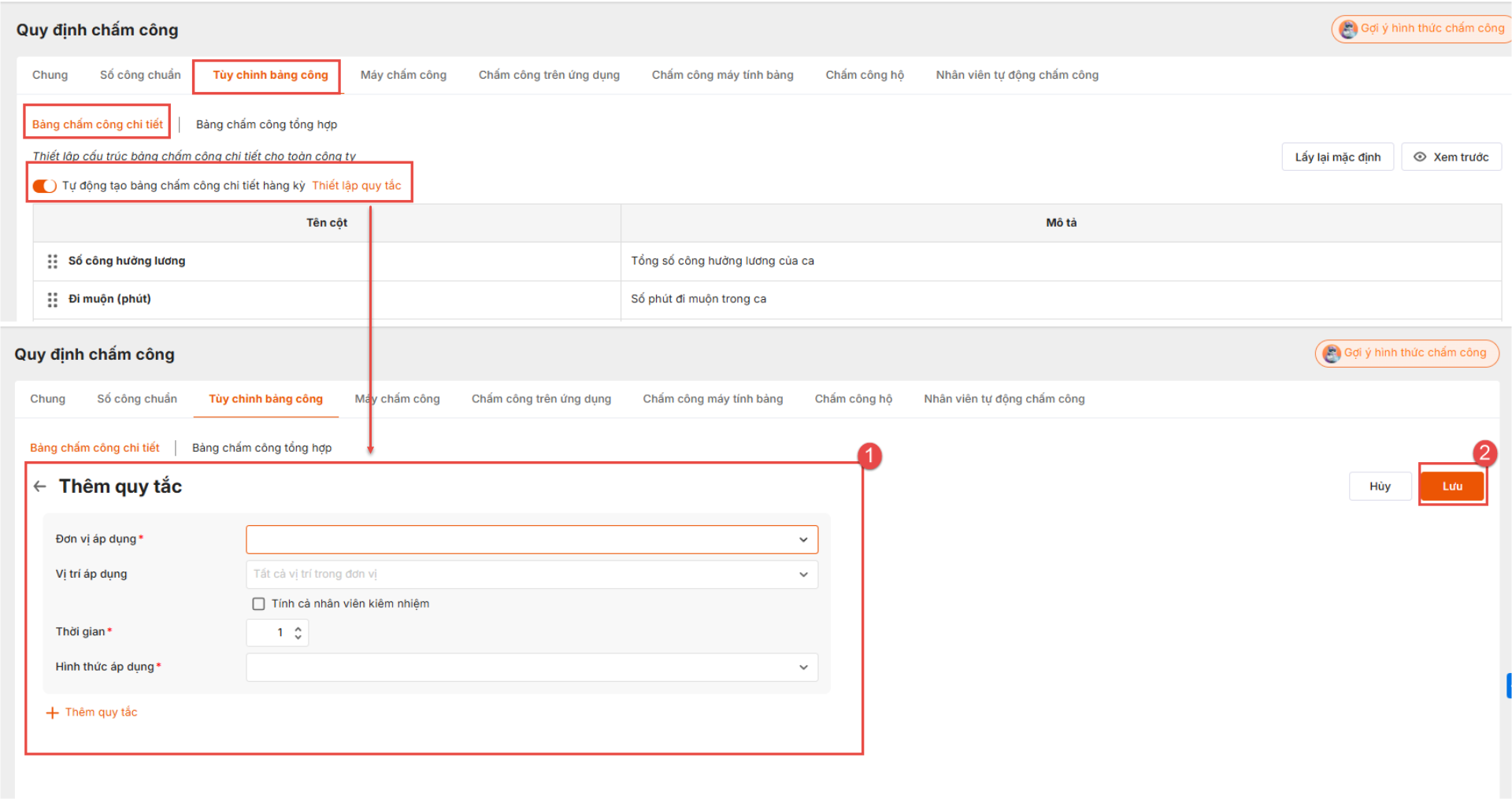Click avatar icon in lower Gợi ý hình thức chấm công

[1332, 353]
